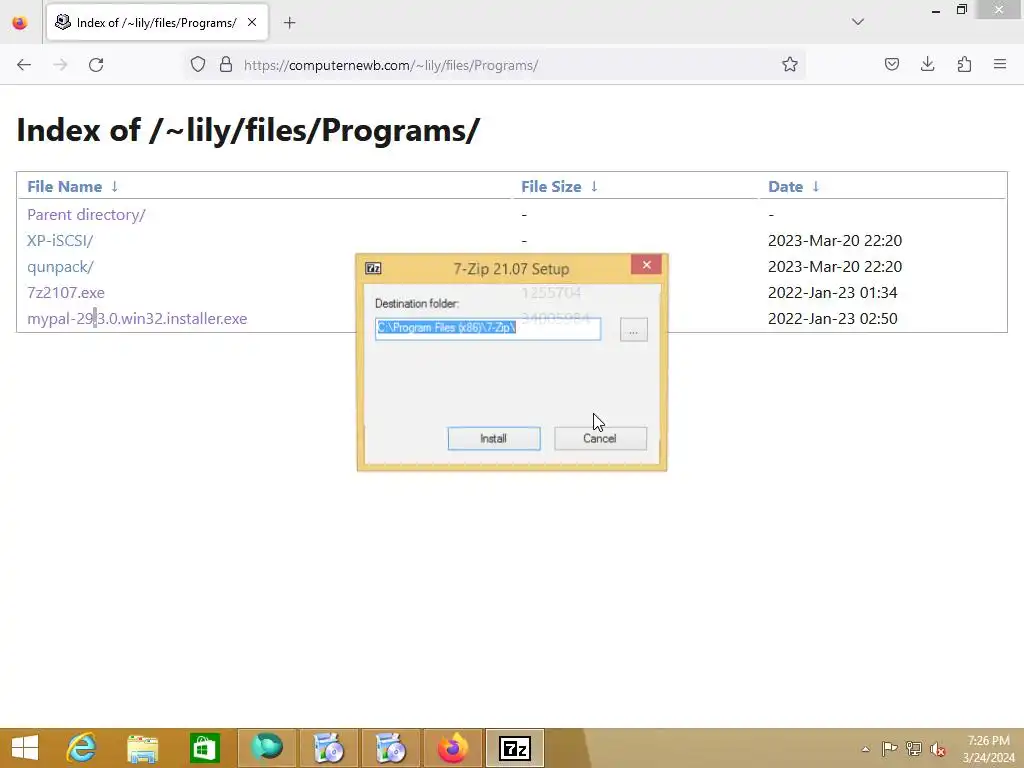Launch Internet Explorer from the taskbar
This screenshot has height=768, width=1024.
click(82, 748)
